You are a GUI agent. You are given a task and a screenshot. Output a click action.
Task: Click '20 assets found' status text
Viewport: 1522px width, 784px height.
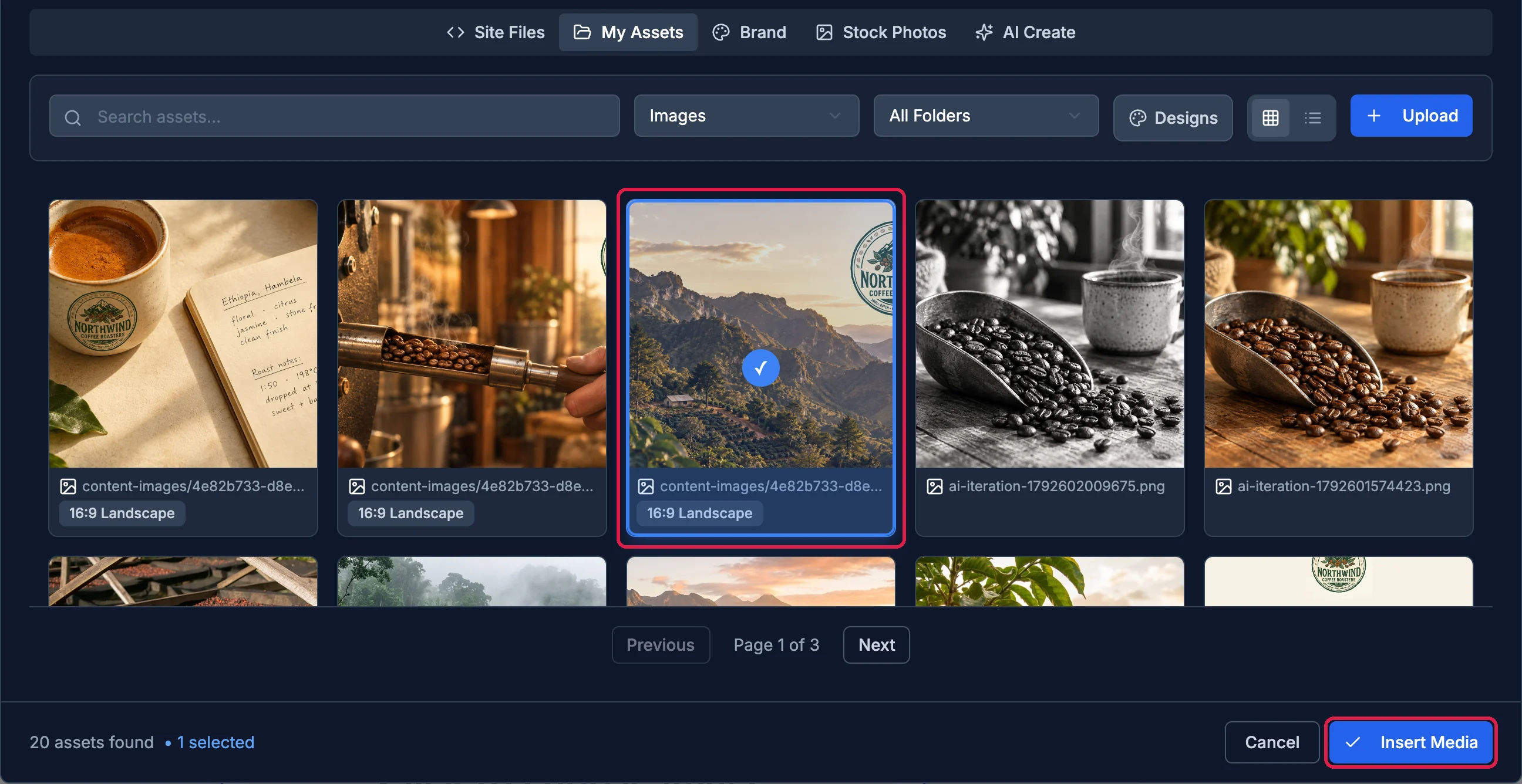[92, 742]
